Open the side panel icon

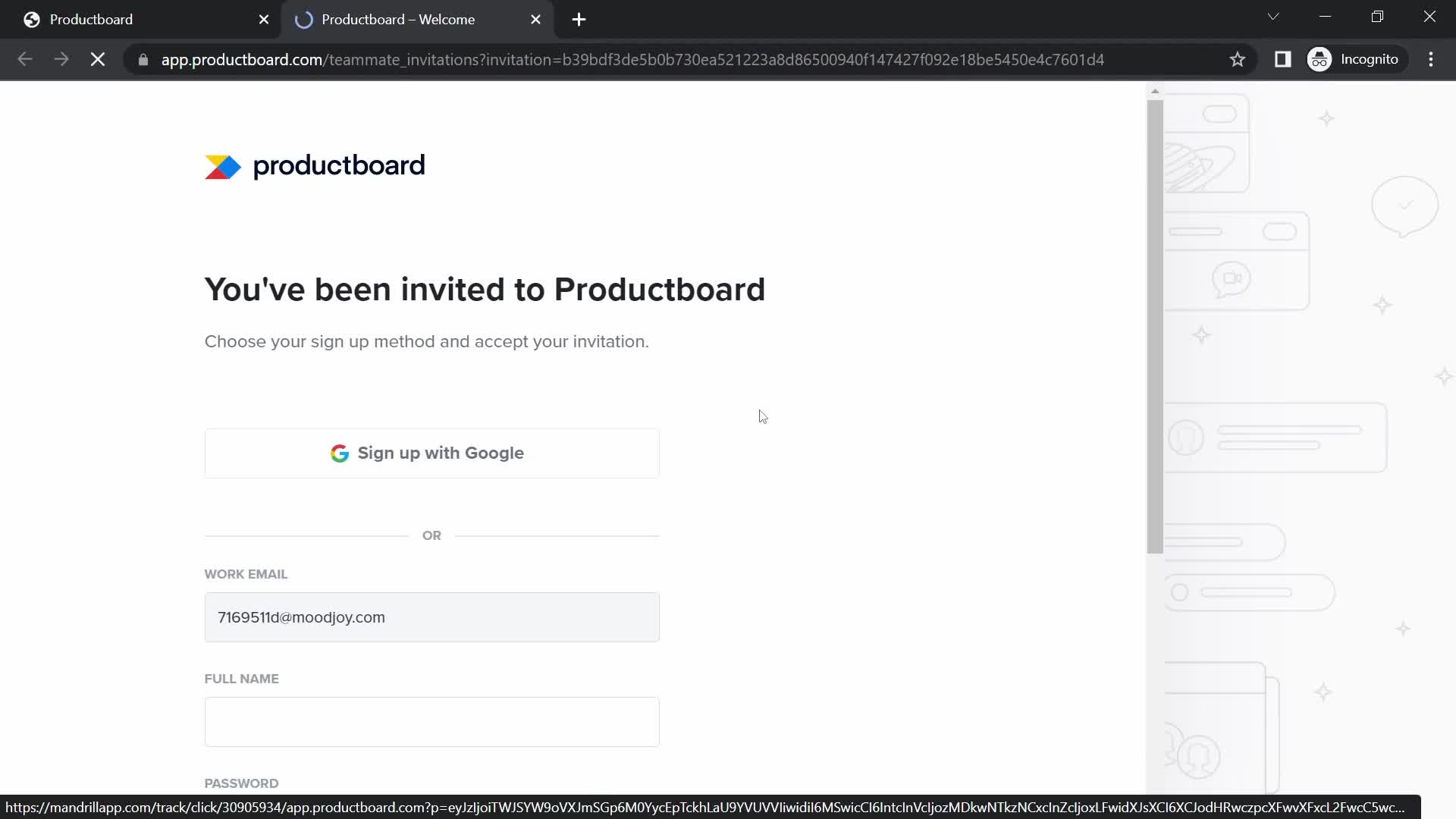1282,59
